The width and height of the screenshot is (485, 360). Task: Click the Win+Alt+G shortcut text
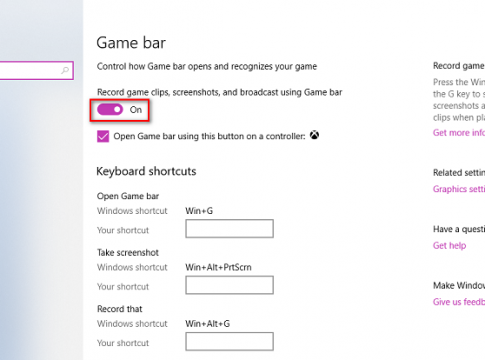click(208, 323)
